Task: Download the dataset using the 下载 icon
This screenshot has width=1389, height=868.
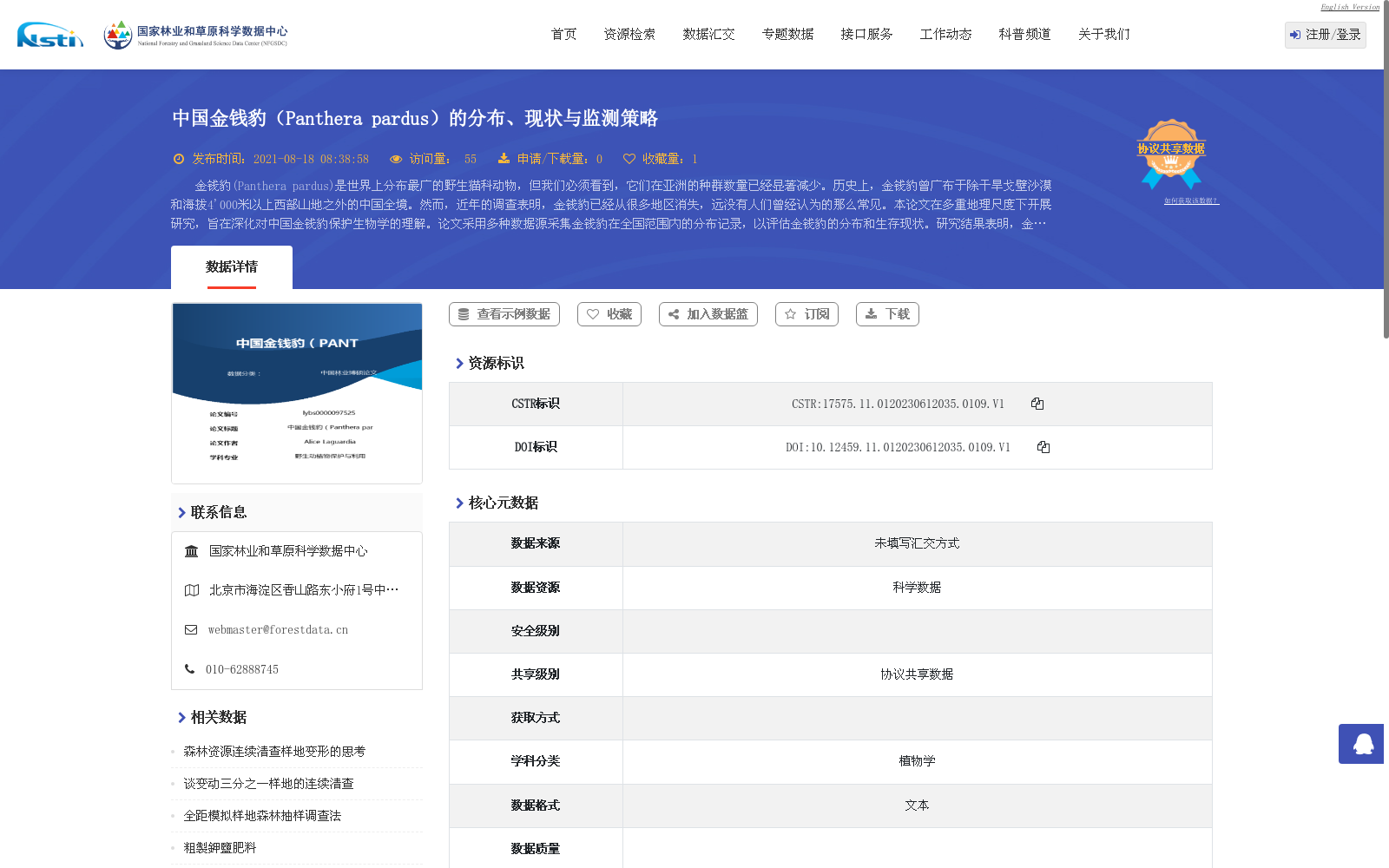Action: pos(871,313)
